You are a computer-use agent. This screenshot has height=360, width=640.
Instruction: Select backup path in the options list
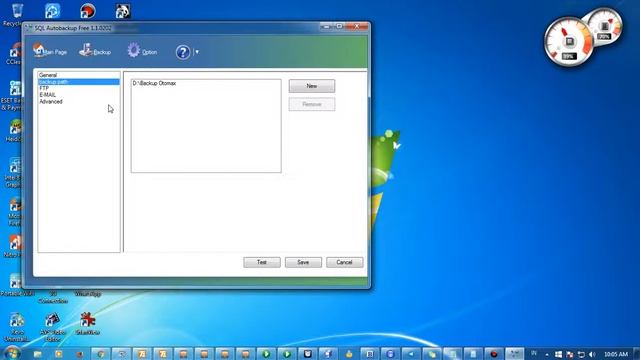(79, 82)
